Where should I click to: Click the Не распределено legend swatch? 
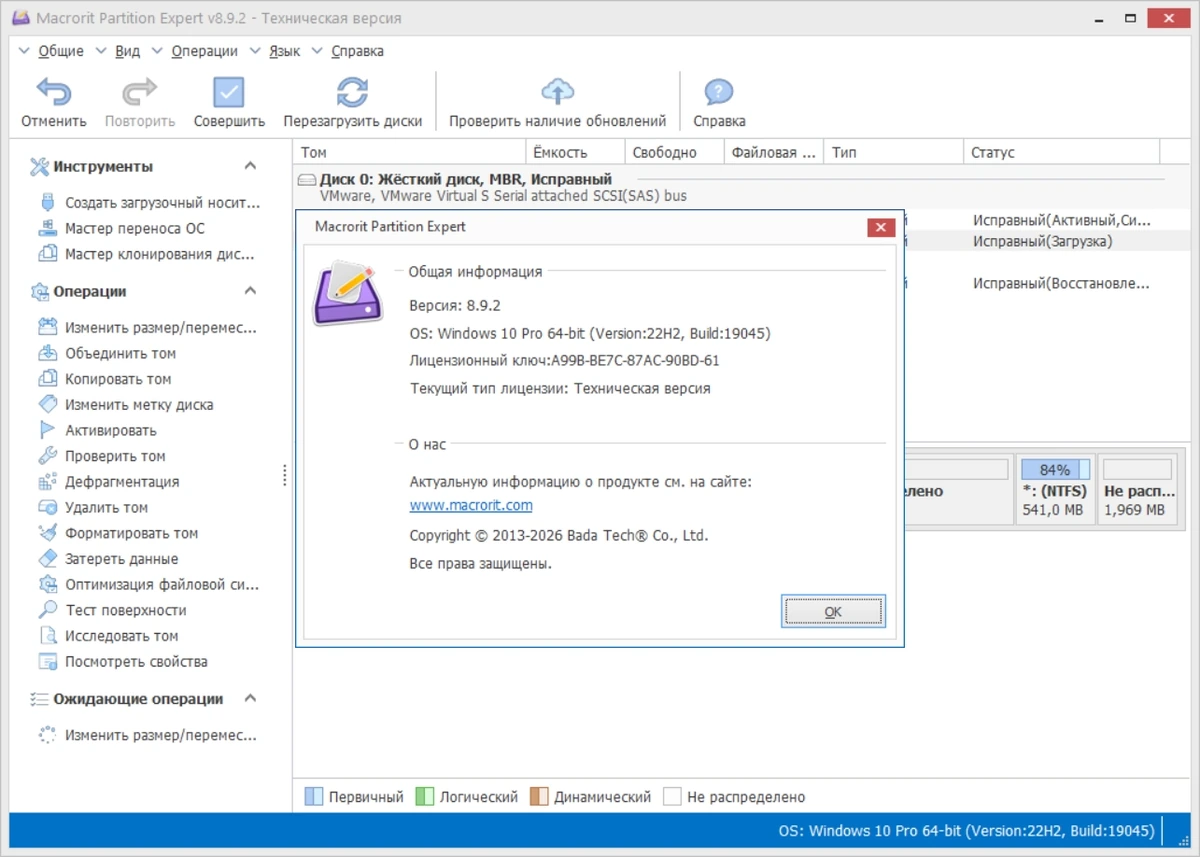pos(672,797)
